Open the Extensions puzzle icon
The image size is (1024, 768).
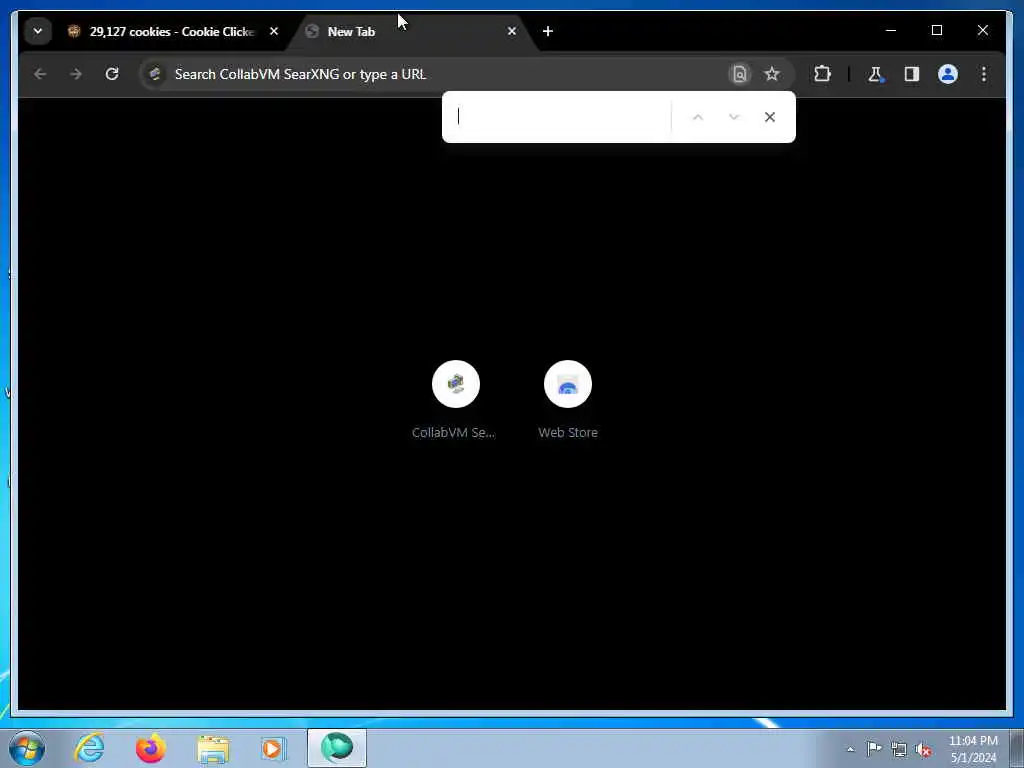(822, 74)
